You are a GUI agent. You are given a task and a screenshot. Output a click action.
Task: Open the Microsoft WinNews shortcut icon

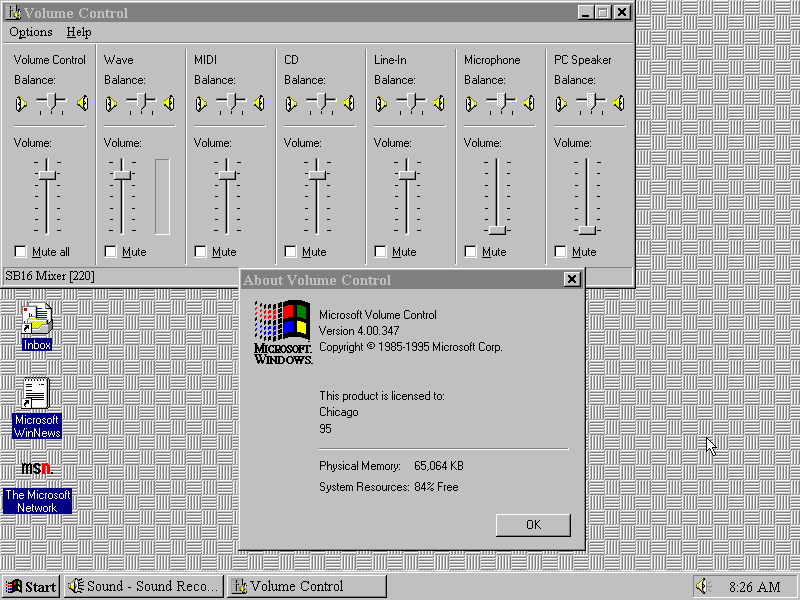37,394
